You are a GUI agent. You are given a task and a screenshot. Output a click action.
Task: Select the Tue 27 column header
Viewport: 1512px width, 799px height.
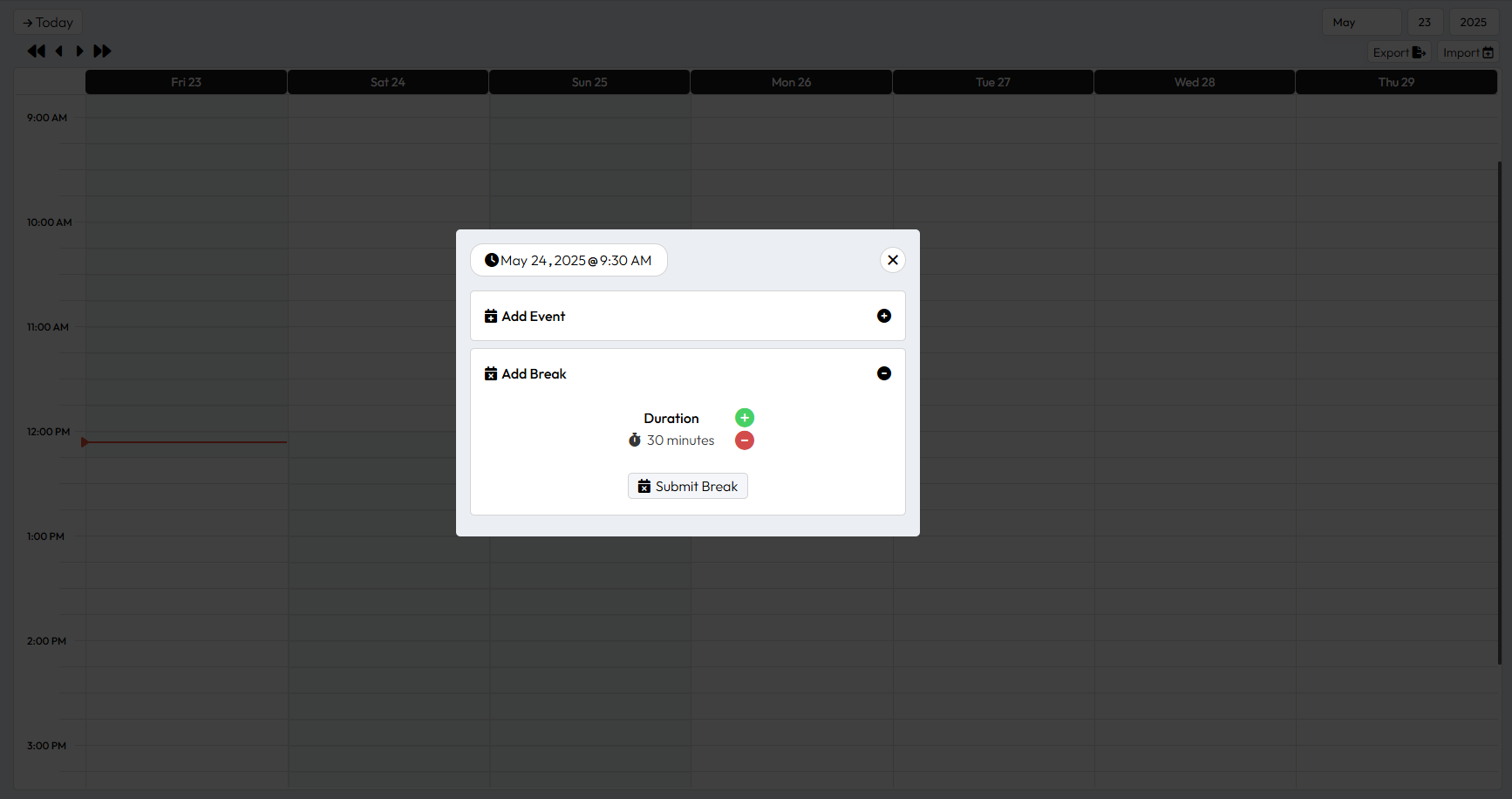(993, 82)
